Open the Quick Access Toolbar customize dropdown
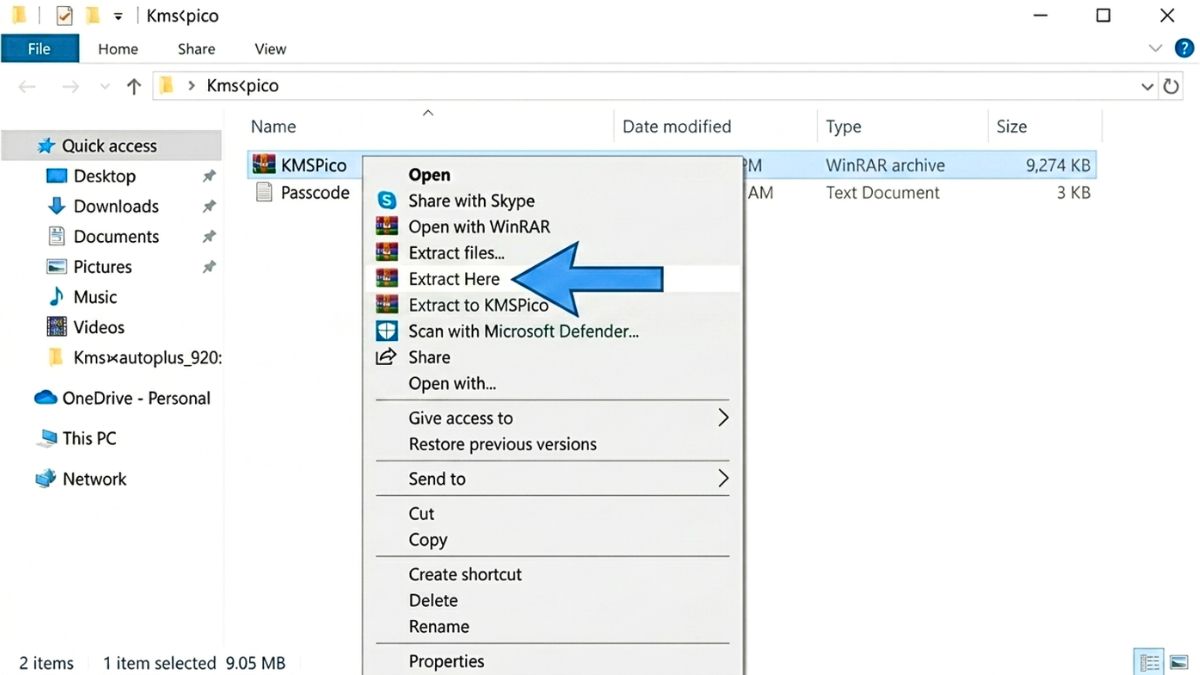This screenshot has width=1200, height=675. [118, 17]
